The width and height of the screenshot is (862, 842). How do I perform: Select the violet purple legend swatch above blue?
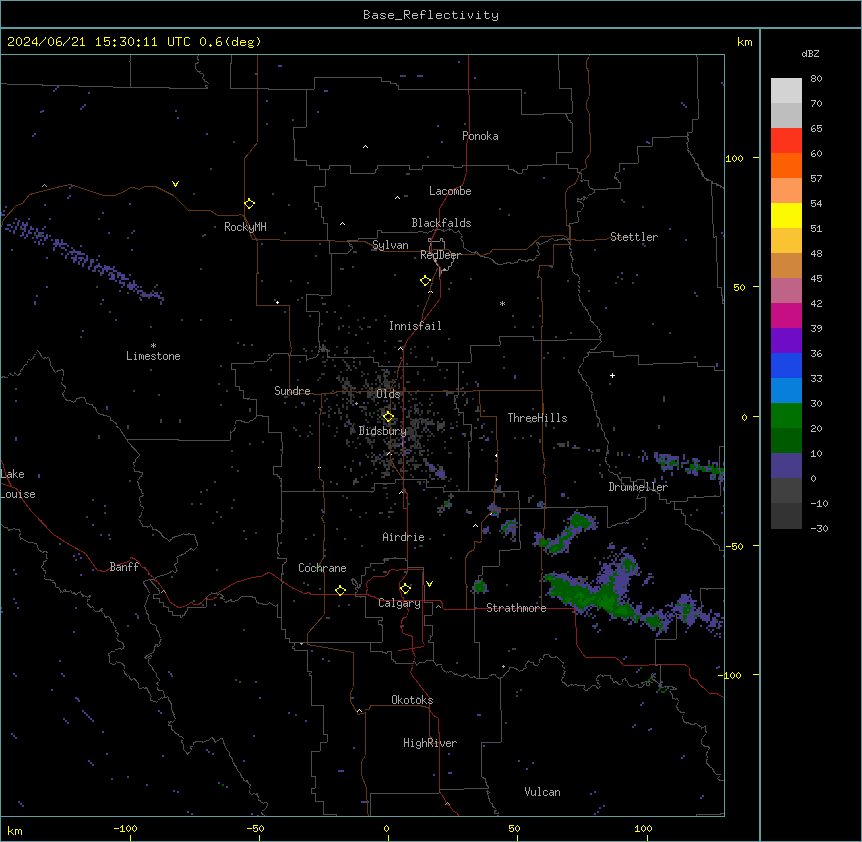tap(786, 340)
